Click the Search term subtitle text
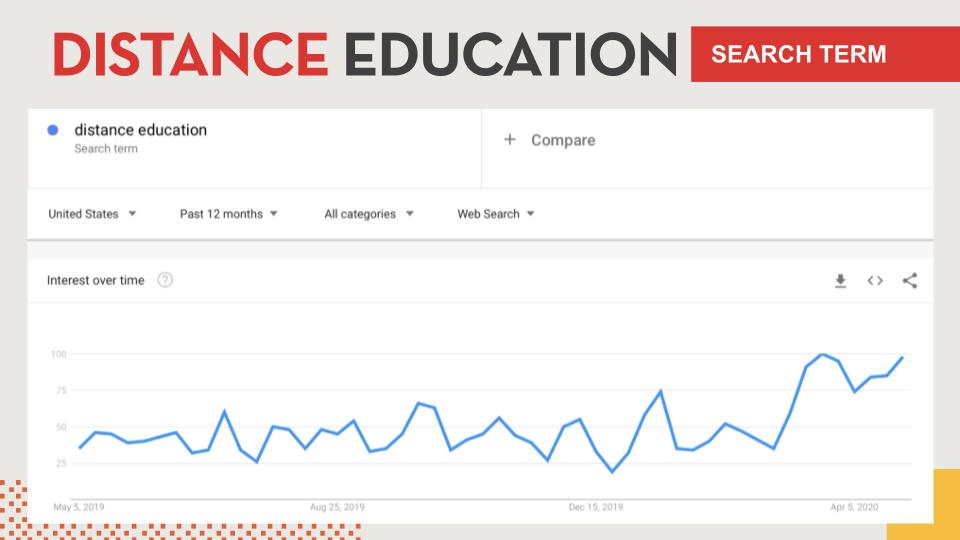Viewport: 960px width, 540px height. 106,149
